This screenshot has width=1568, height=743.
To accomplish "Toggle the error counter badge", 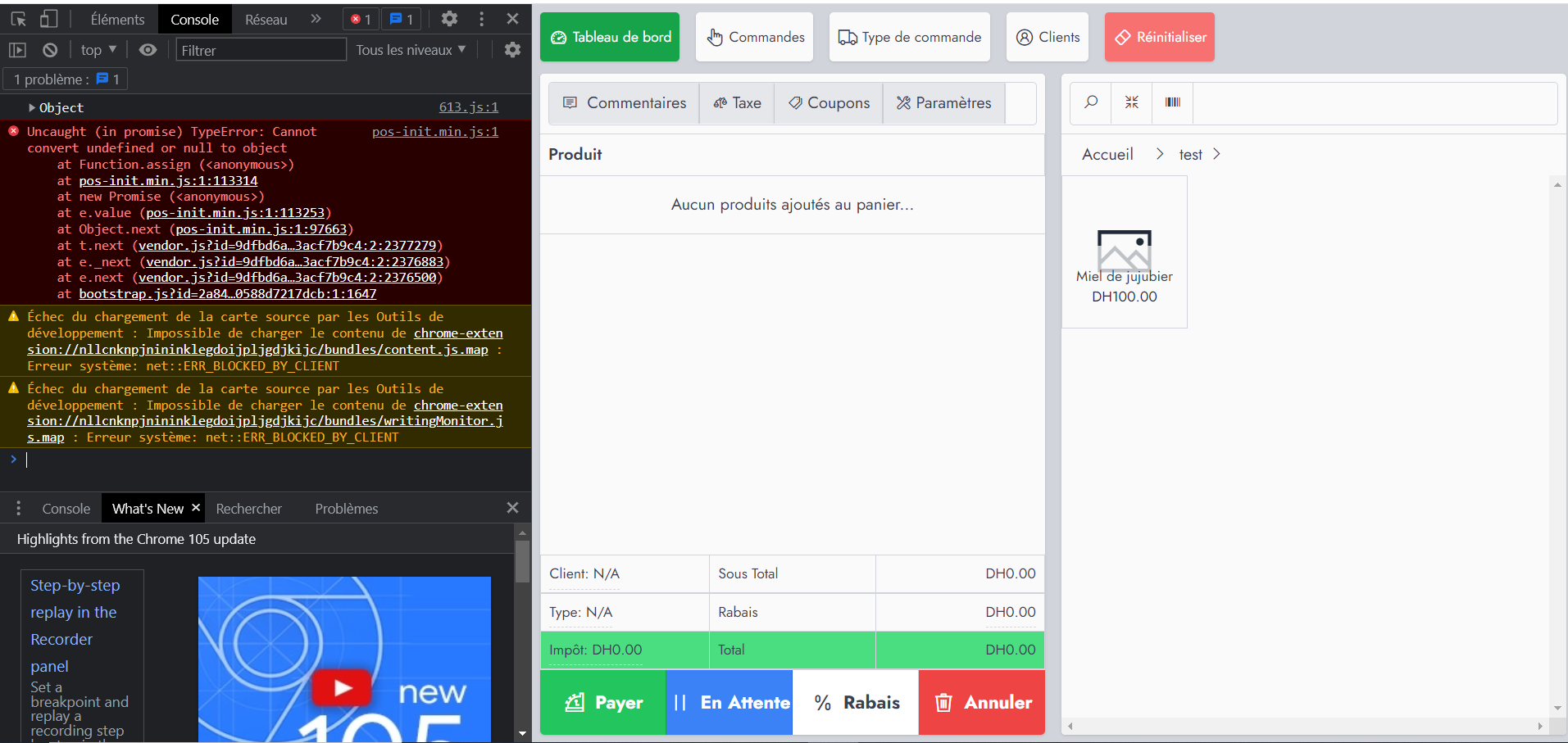I will (x=360, y=18).
